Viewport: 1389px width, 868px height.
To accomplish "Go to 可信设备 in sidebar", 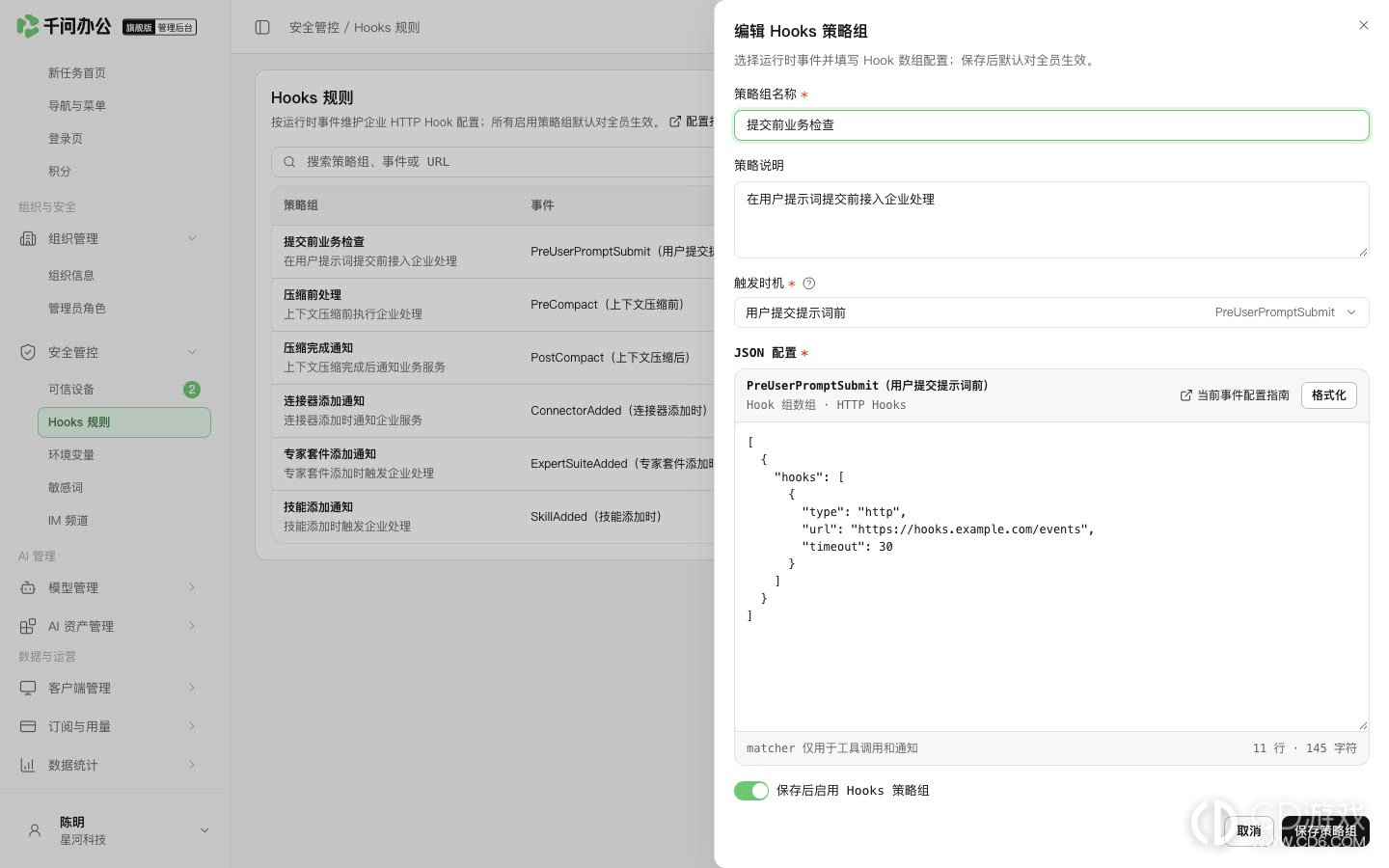I will click(124, 390).
